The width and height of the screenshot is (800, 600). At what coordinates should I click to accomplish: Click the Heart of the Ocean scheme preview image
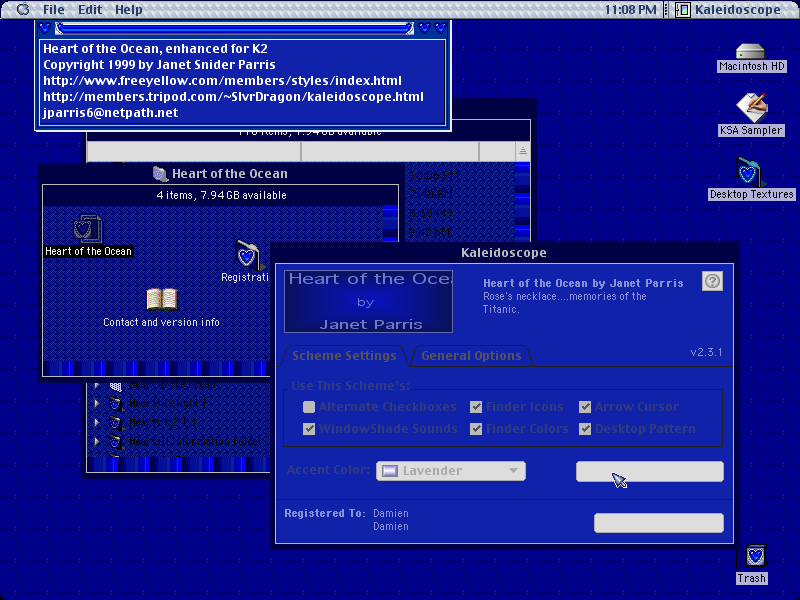pos(368,301)
